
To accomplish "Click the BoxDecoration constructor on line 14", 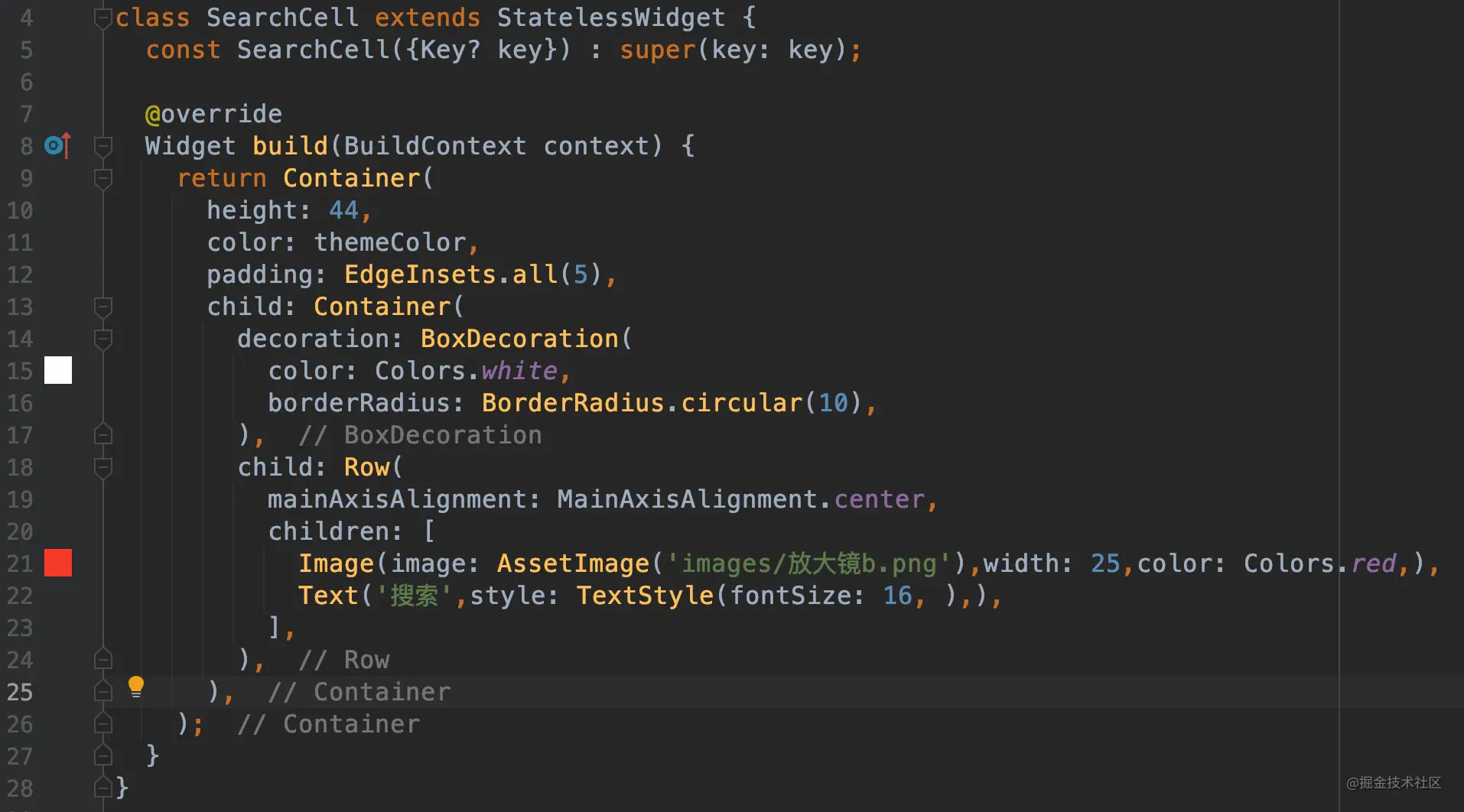I will coord(519,339).
